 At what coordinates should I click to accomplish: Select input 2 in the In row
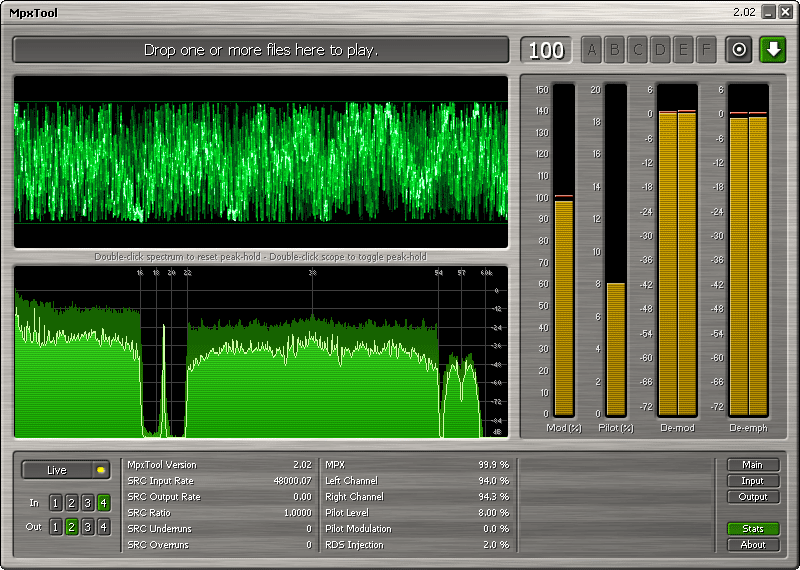click(x=71, y=503)
